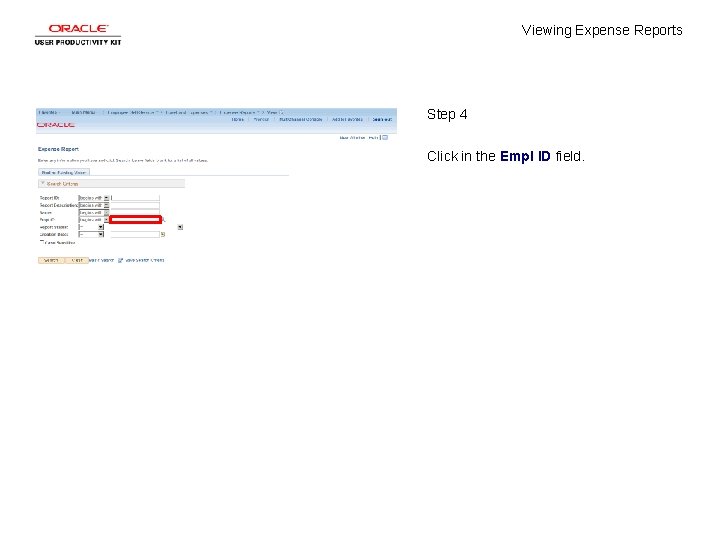
Task: Open the Main Menu dropdown
Action: coord(84,112)
